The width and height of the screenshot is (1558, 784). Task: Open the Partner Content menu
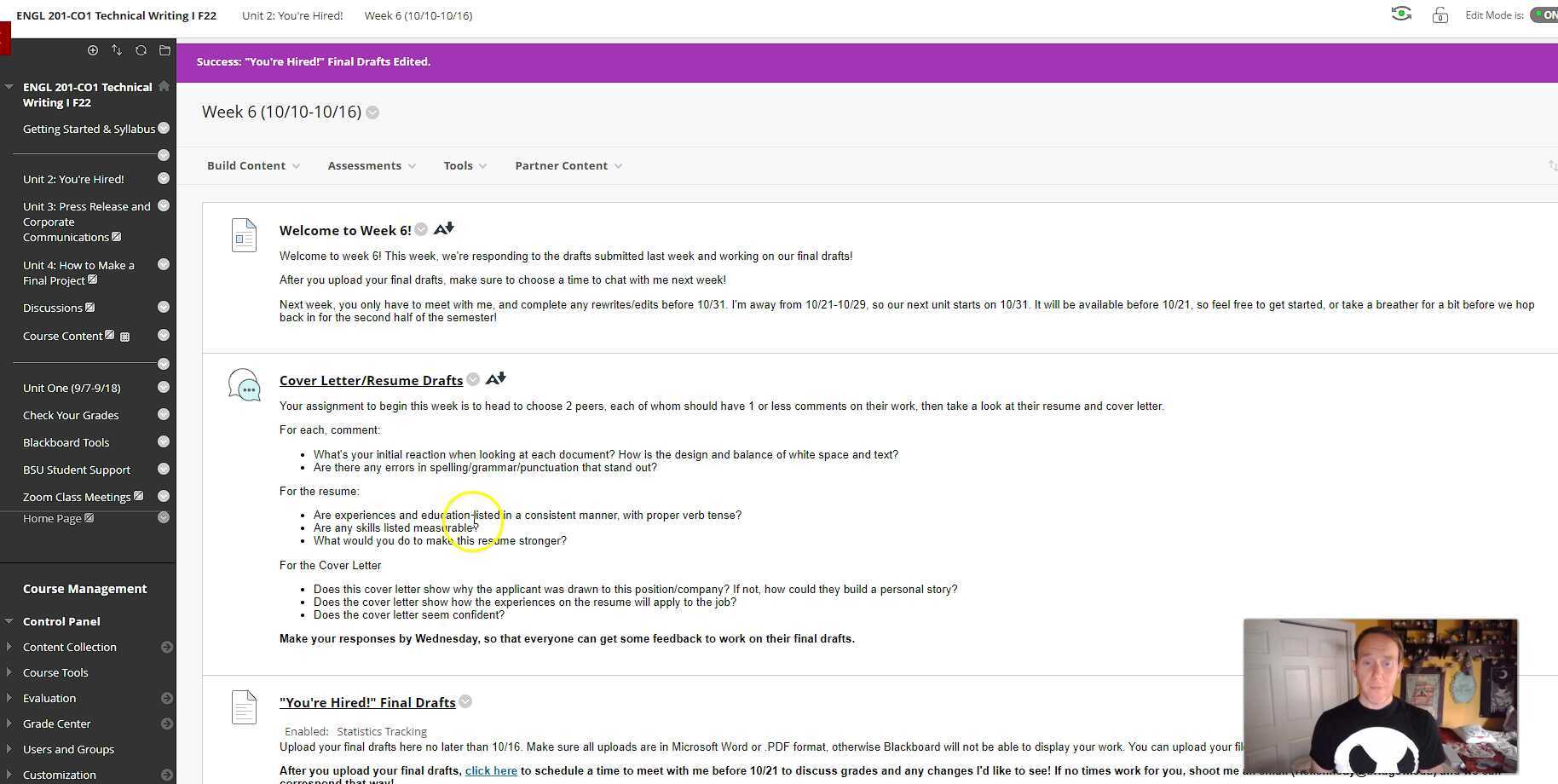[x=568, y=165]
